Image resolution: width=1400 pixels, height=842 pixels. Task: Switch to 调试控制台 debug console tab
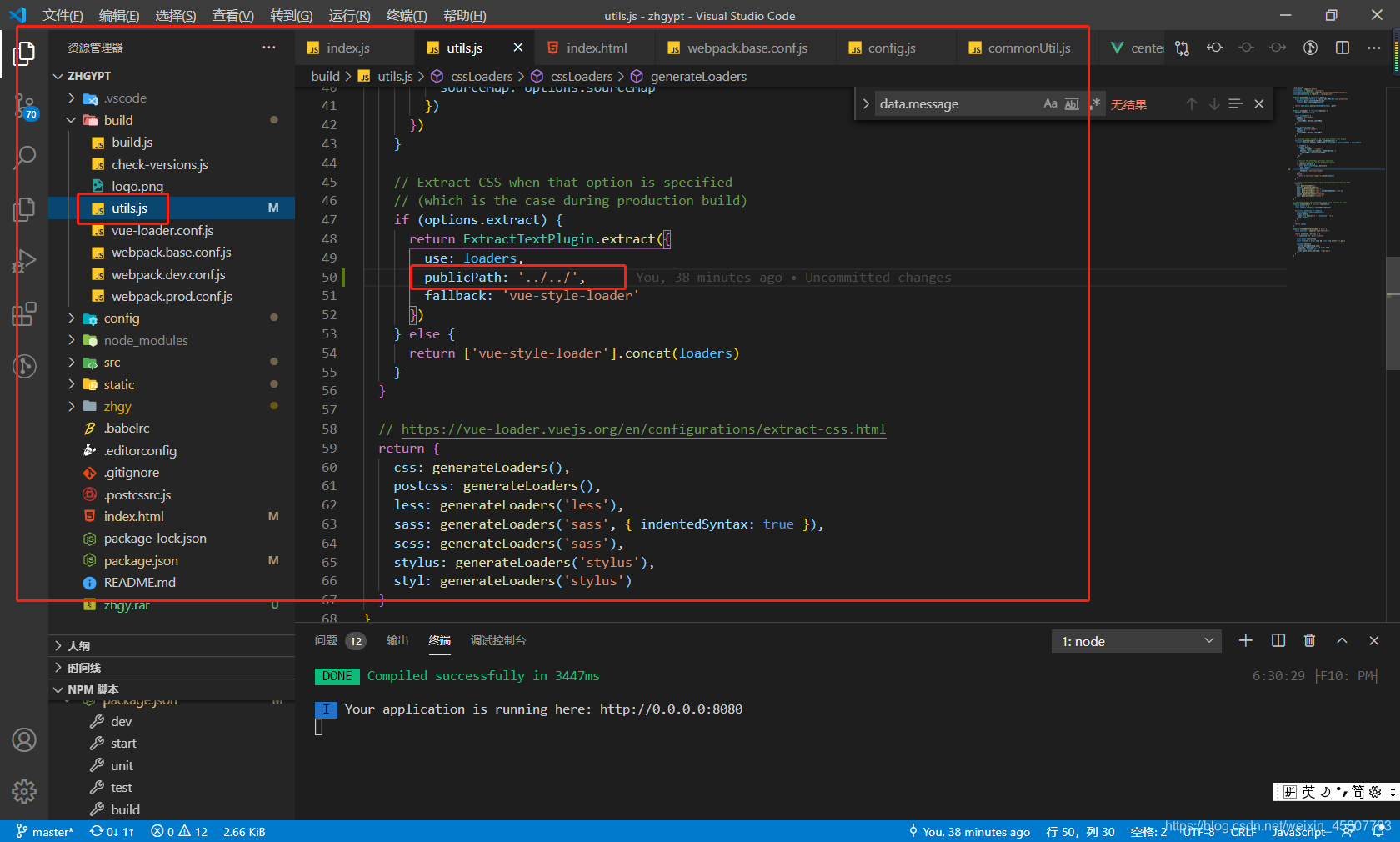pos(498,640)
